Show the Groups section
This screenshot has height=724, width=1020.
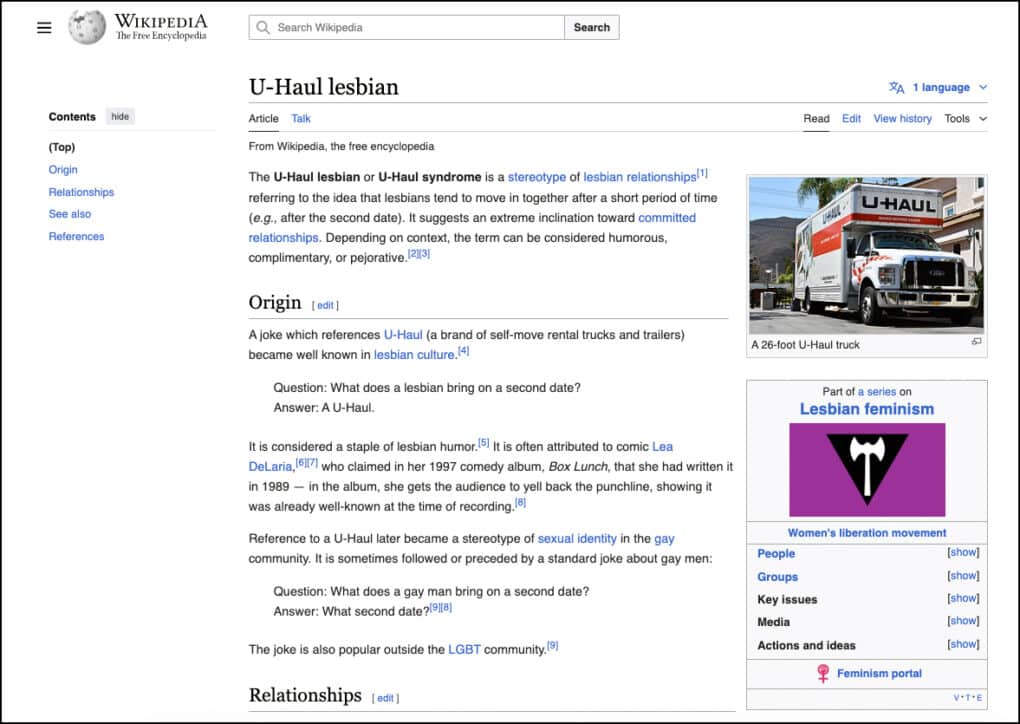pyautogui.click(x=963, y=576)
